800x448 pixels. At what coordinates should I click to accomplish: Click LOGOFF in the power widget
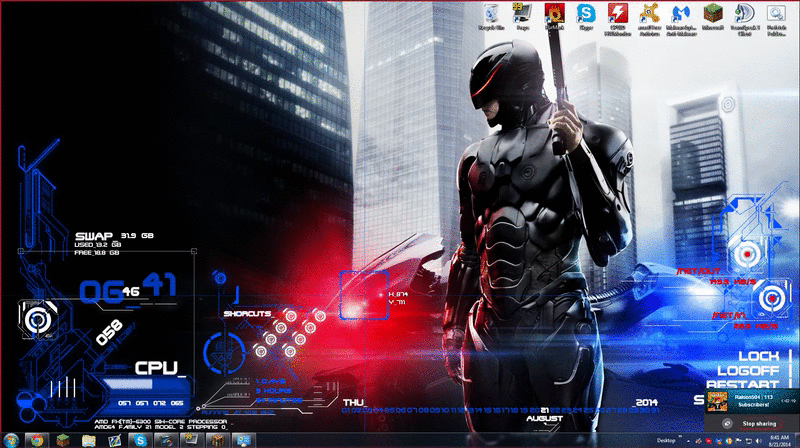[748, 370]
